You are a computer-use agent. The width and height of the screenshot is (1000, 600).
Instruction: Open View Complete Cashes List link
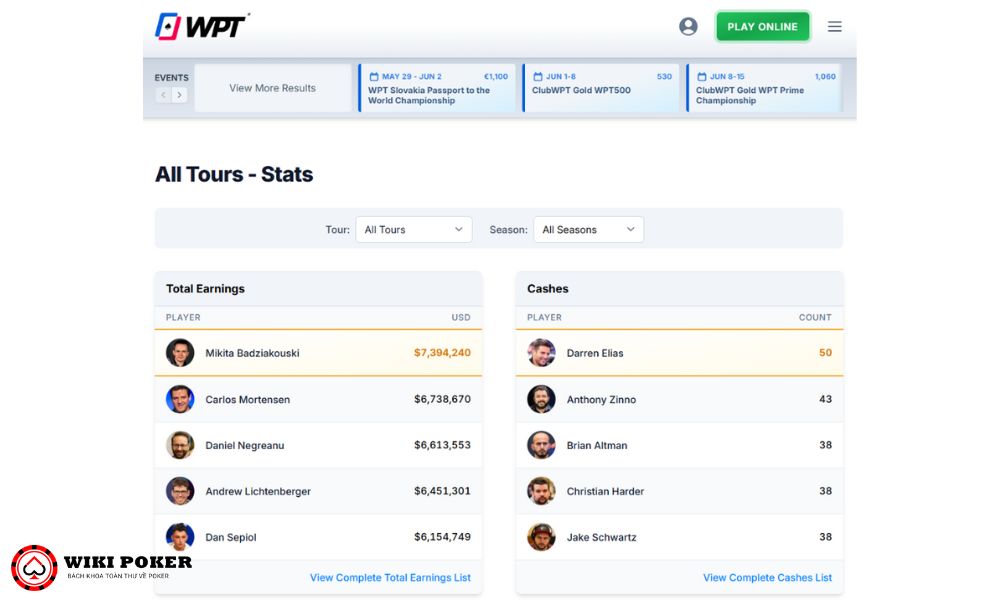(x=767, y=578)
